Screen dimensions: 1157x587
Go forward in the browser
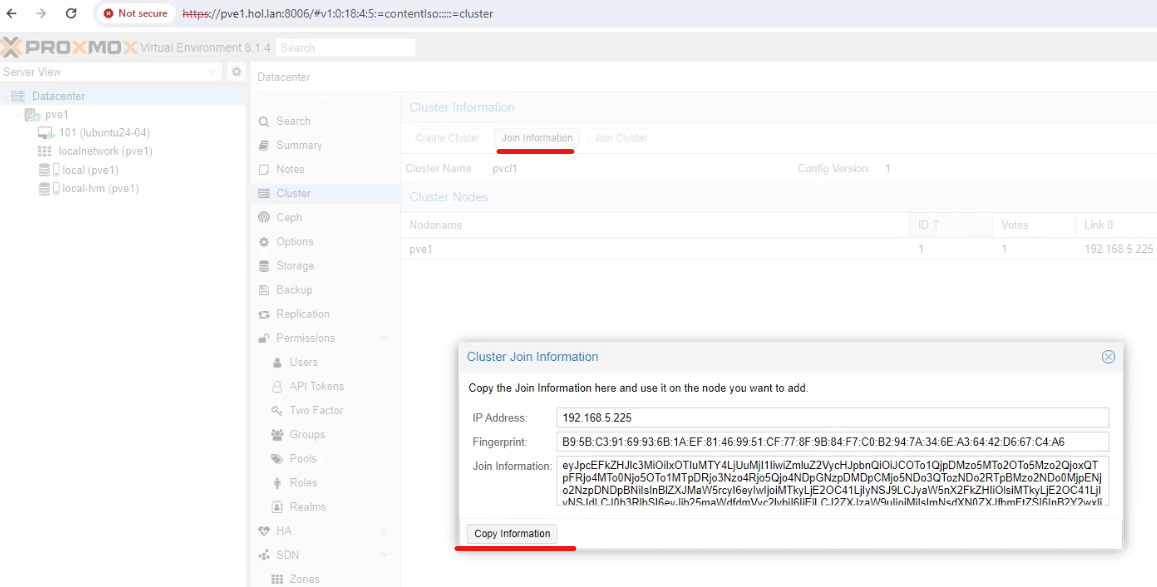pos(41,13)
